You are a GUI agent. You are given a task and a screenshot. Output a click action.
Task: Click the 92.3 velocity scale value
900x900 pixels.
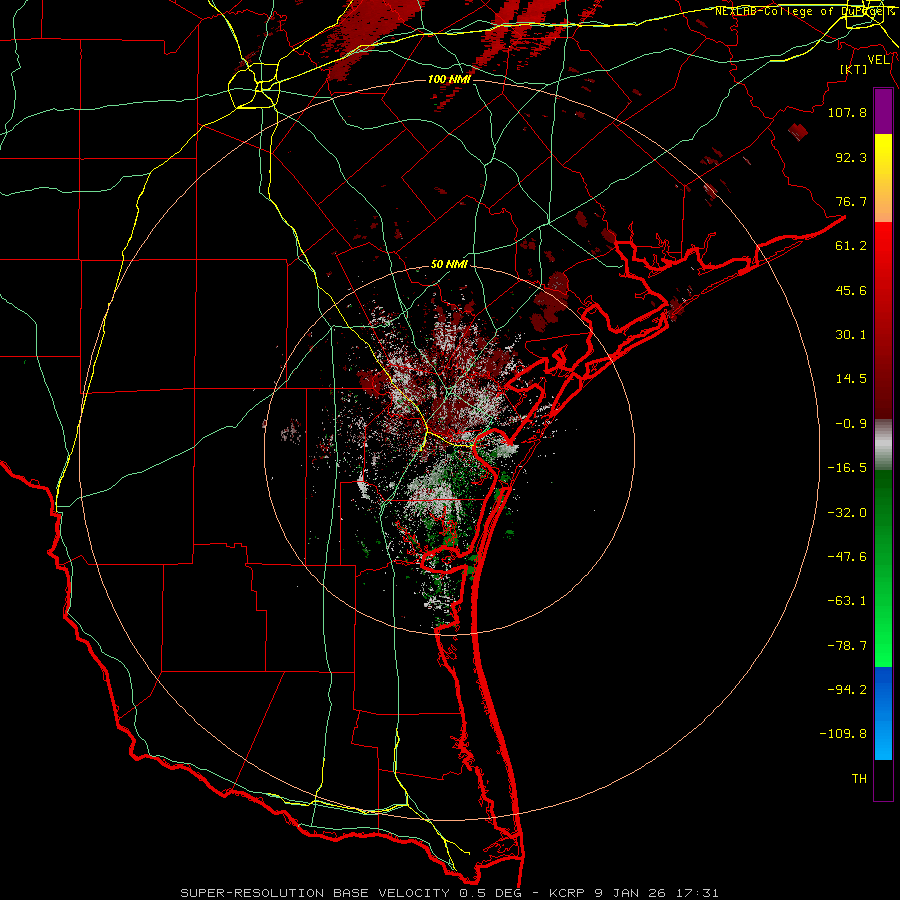coord(851,157)
